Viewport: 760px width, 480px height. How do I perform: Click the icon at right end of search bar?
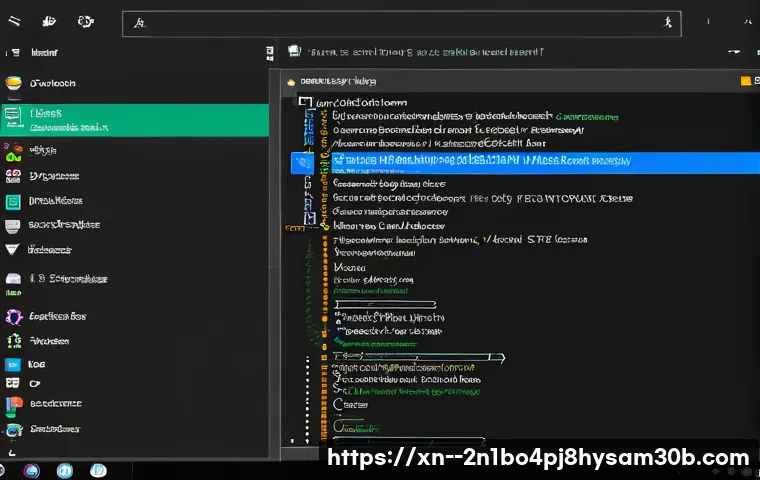click(x=667, y=22)
